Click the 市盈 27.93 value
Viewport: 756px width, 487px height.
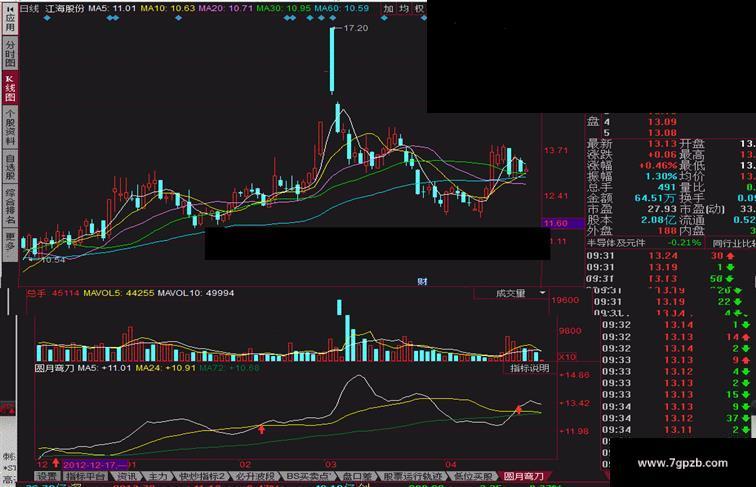(x=662, y=209)
